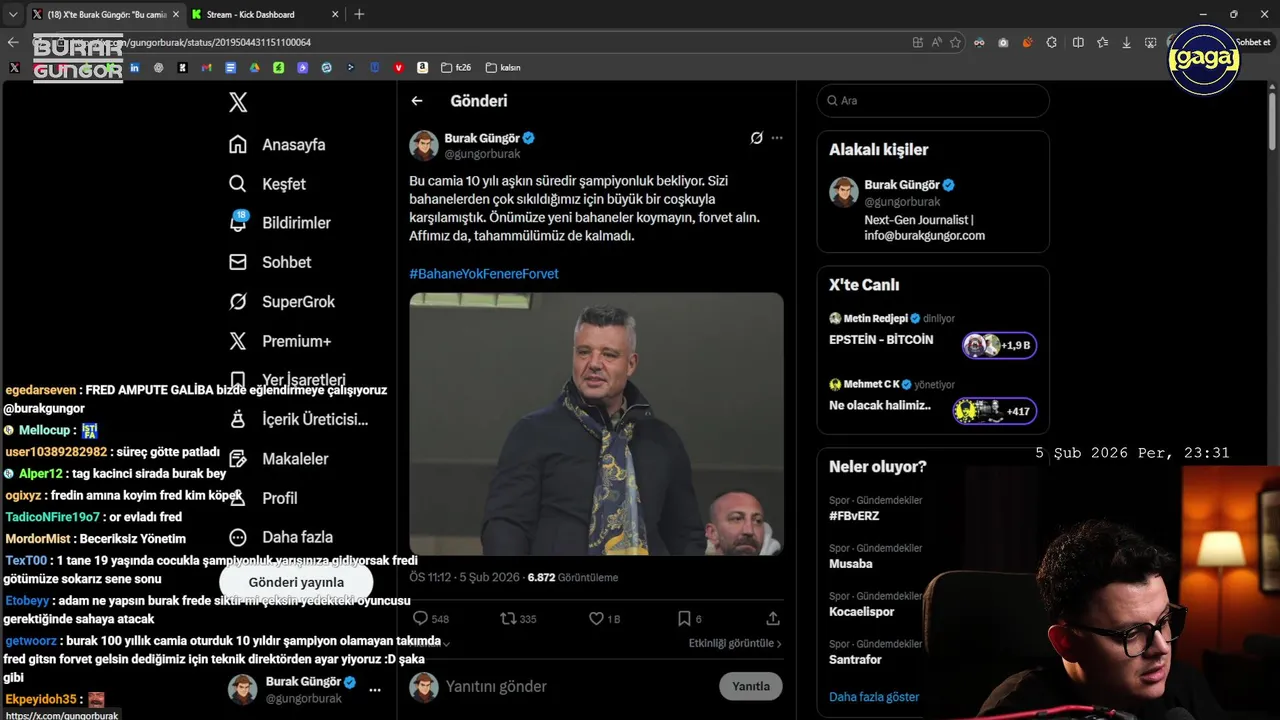Open the browser favorites list icon
Image resolution: width=1280 pixels, height=720 pixels.
(x=1102, y=42)
